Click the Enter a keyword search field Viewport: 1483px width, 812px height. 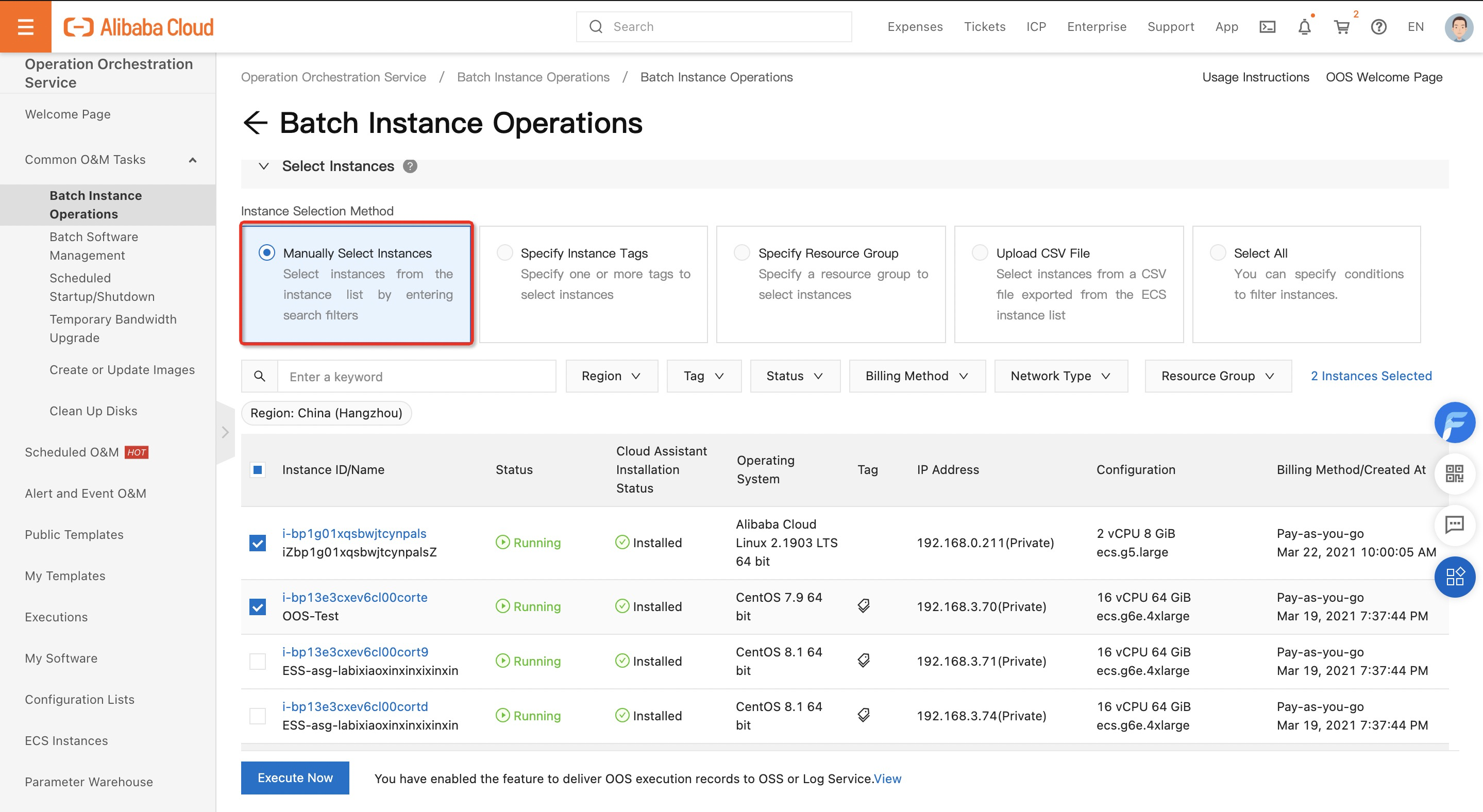click(x=416, y=376)
